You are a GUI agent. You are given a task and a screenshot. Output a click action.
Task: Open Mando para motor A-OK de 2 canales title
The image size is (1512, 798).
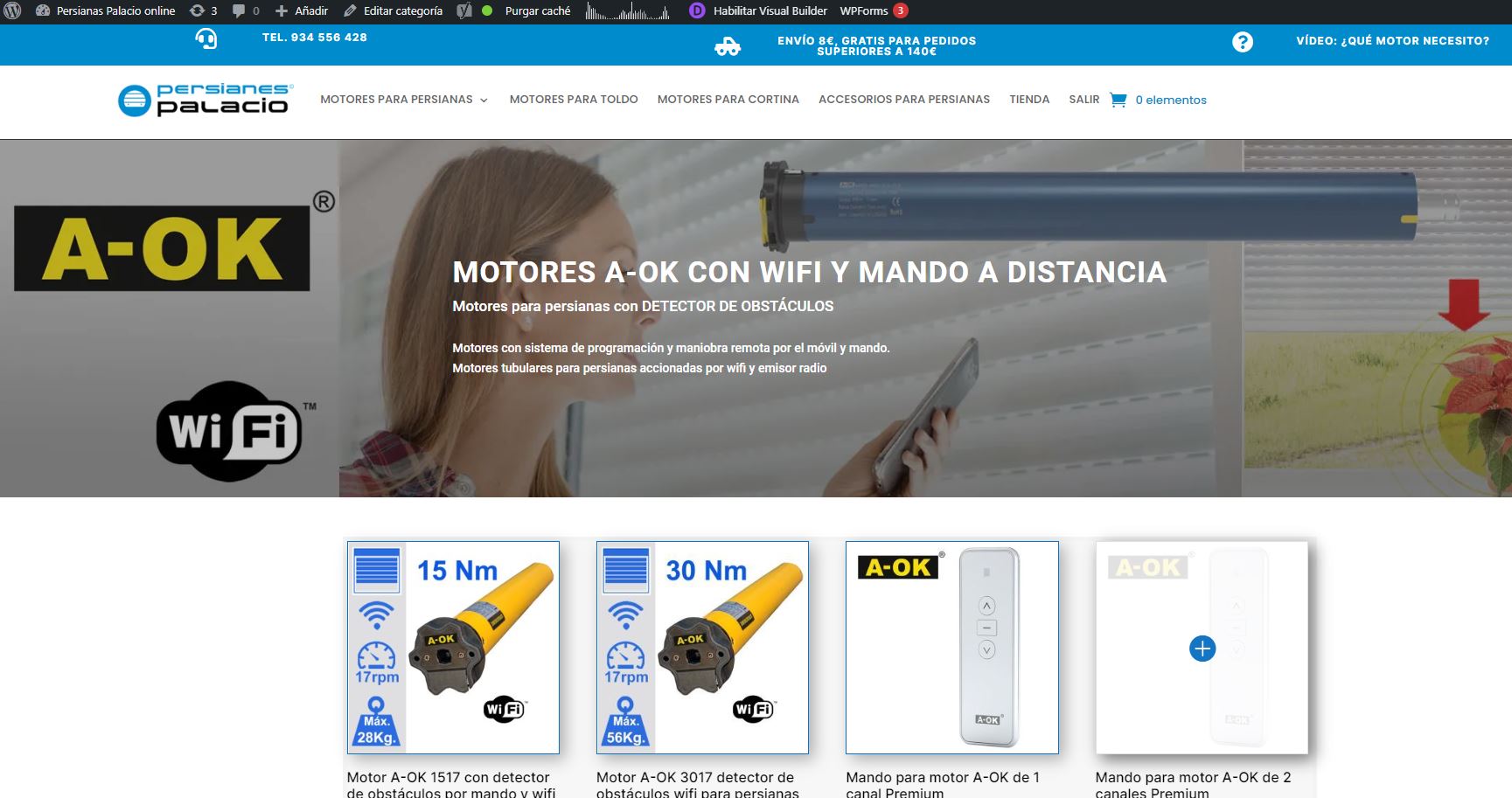click(x=1193, y=784)
